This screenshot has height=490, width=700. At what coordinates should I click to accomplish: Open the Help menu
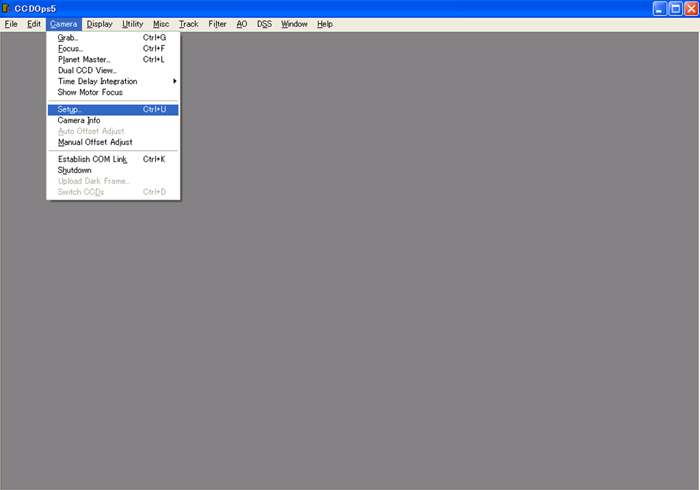325,24
